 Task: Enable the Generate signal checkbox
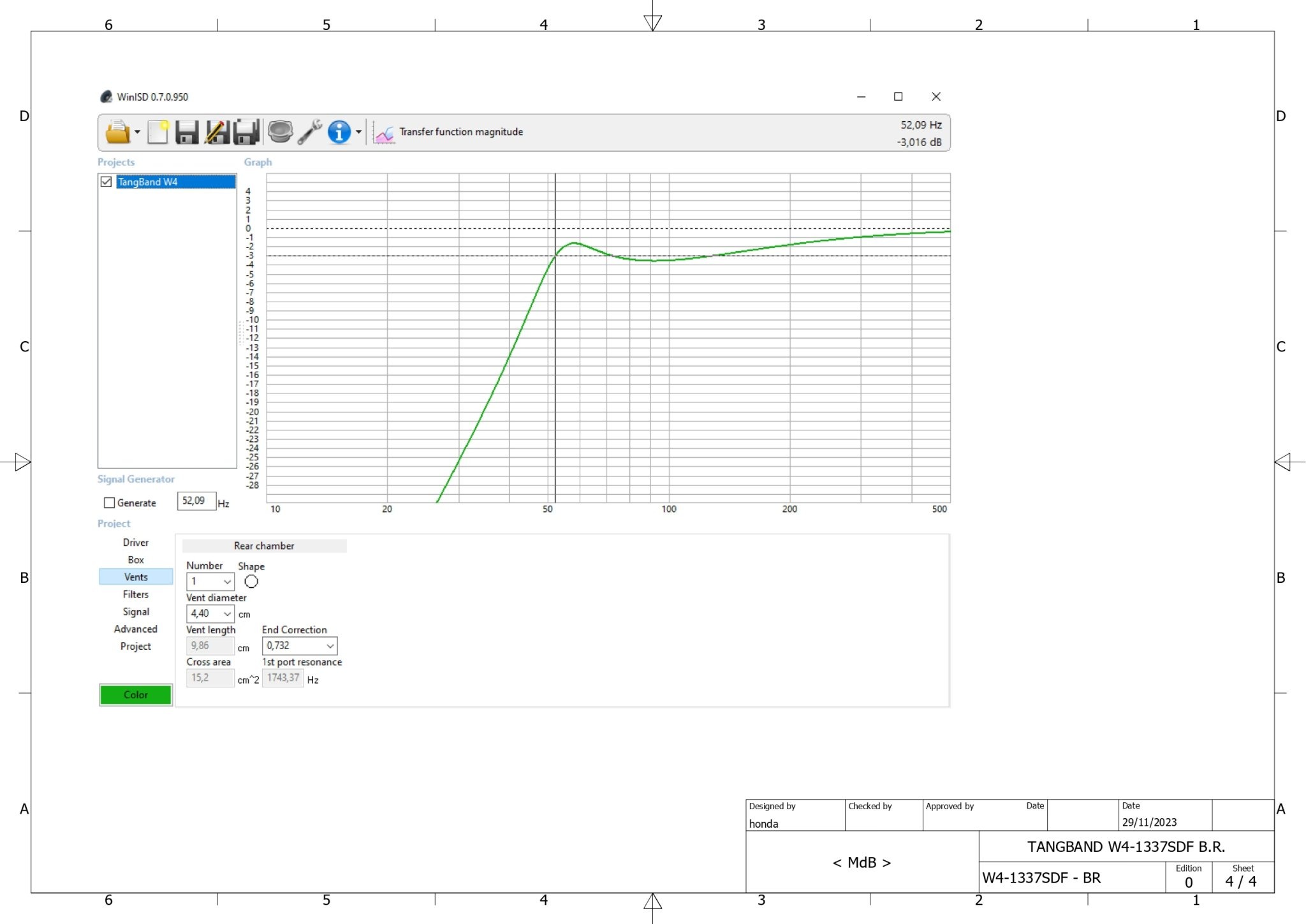point(109,503)
